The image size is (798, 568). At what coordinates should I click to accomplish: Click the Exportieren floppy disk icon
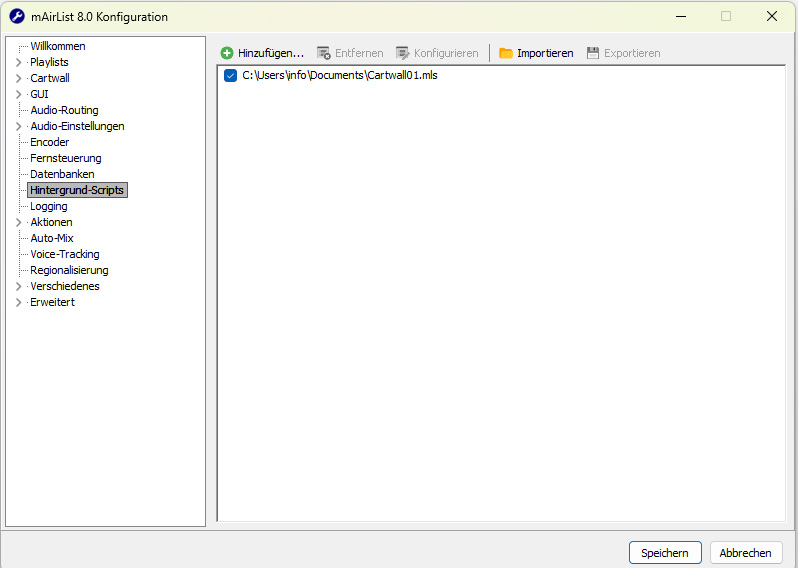click(593, 53)
